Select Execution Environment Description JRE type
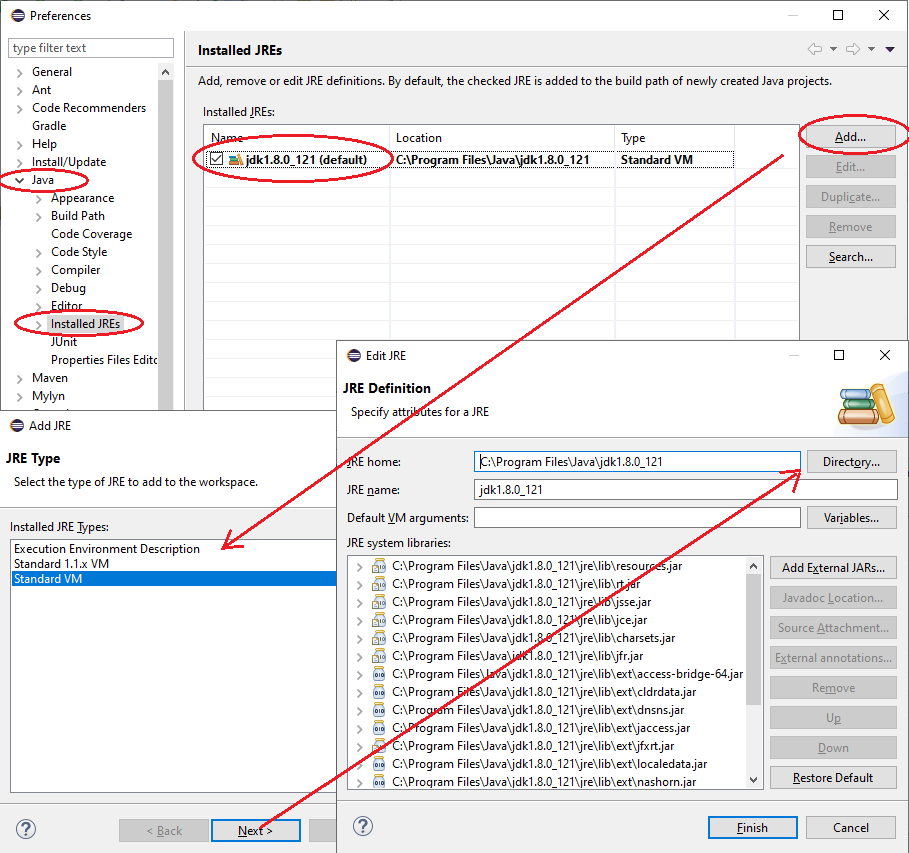The height and width of the screenshot is (853, 909). (x=107, y=549)
